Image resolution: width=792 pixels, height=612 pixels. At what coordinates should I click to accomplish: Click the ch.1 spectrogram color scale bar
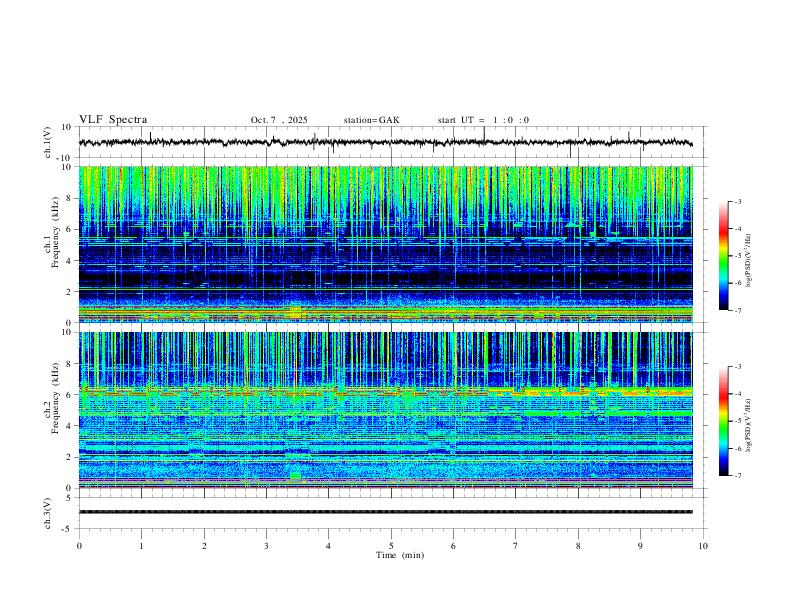[x=723, y=256]
